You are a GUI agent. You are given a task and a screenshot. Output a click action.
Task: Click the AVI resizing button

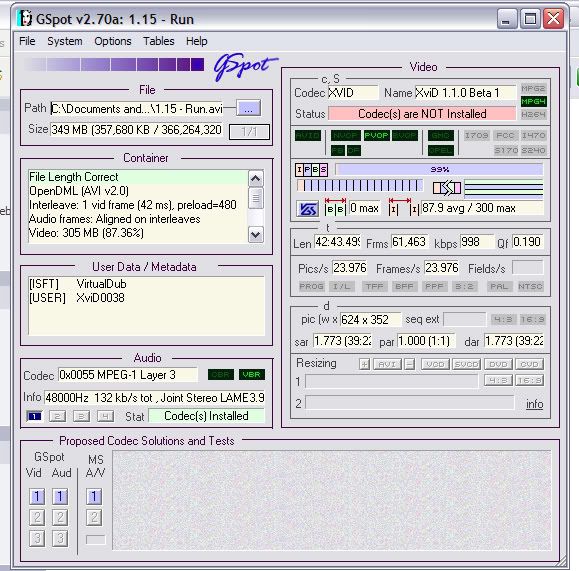click(x=387, y=365)
